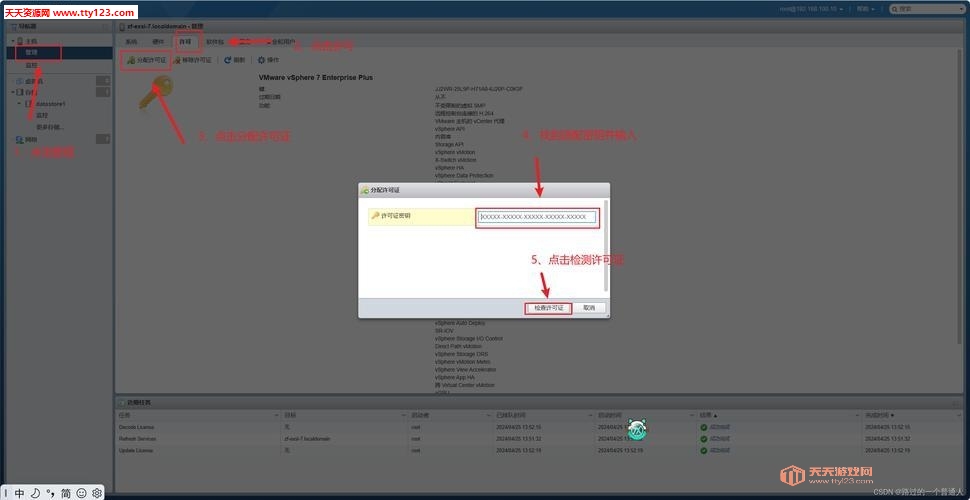This screenshot has width=970, height=500.
Task: Click success icon in Decode License row
Action: tap(703, 428)
